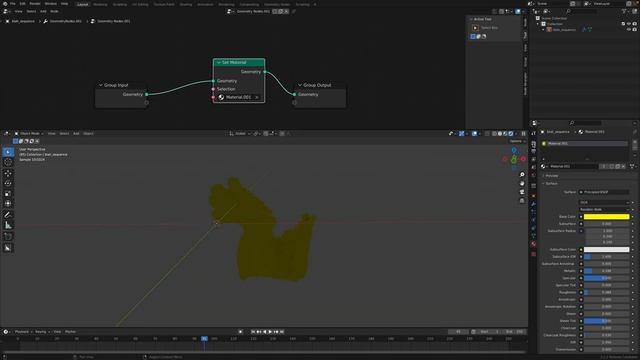Toggle ball_sequence visibility eye in outliner
This screenshot has width=640, height=360.
click(x=629, y=30)
